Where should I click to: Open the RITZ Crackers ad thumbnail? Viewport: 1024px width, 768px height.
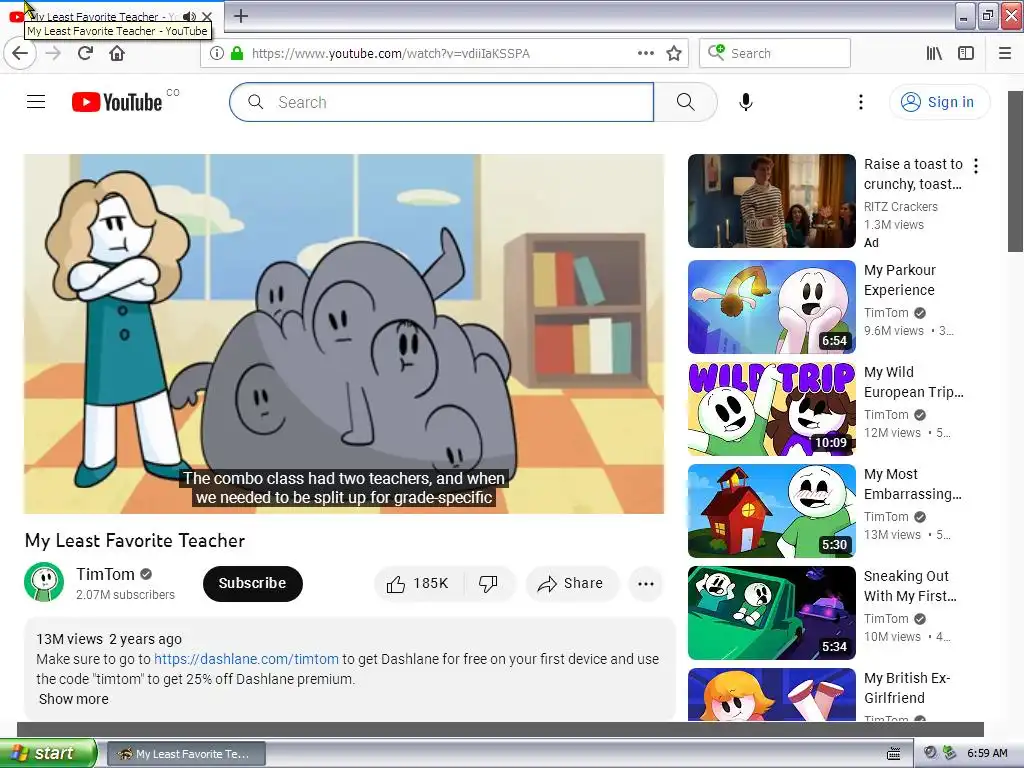coord(771,200)
